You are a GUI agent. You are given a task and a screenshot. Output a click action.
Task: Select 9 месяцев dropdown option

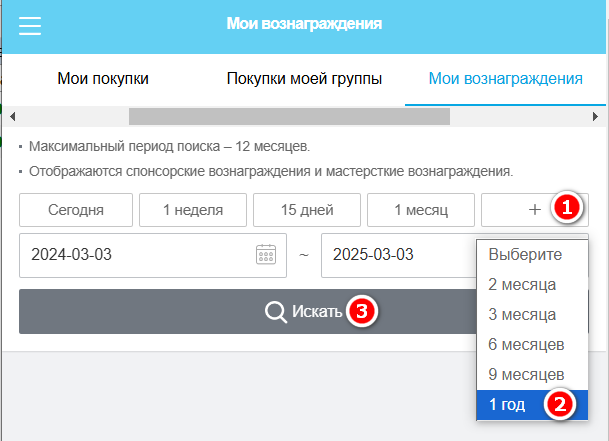[x=526, y=375]
